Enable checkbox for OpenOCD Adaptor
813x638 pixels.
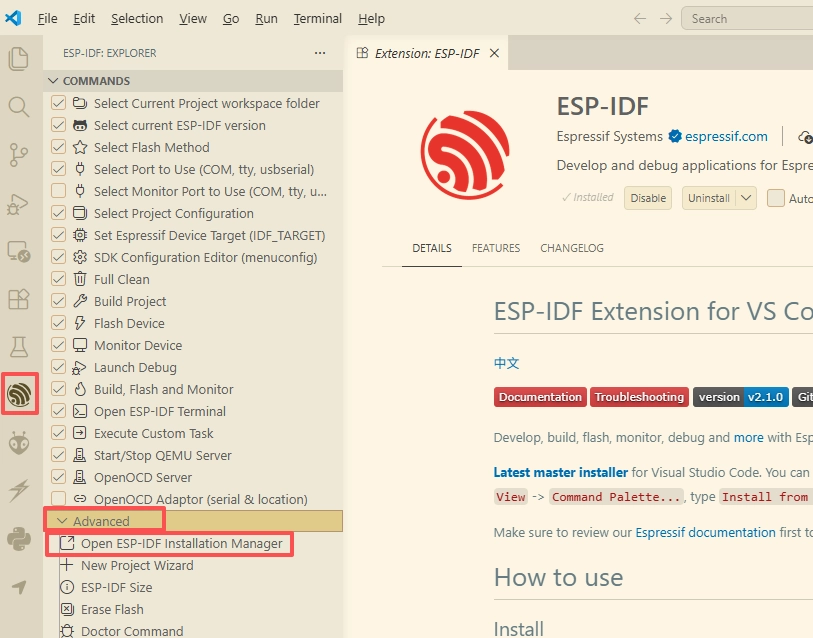coord(59,499)
